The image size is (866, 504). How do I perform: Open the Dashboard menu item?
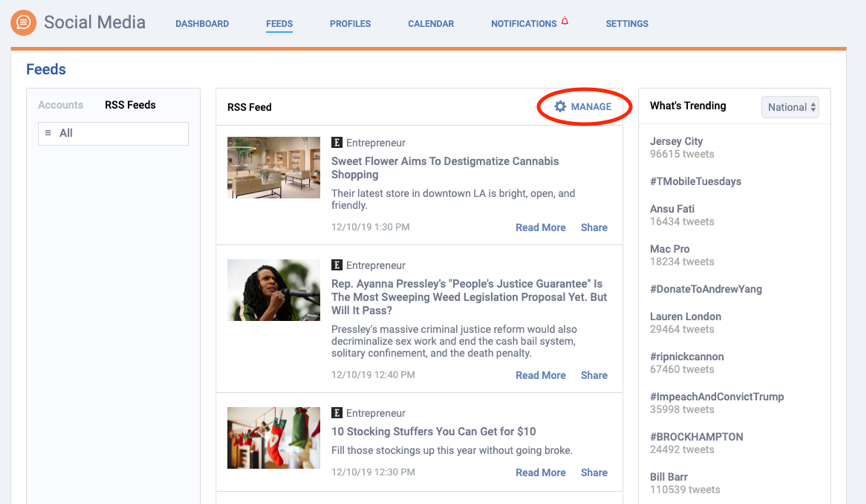click(202, 24)
